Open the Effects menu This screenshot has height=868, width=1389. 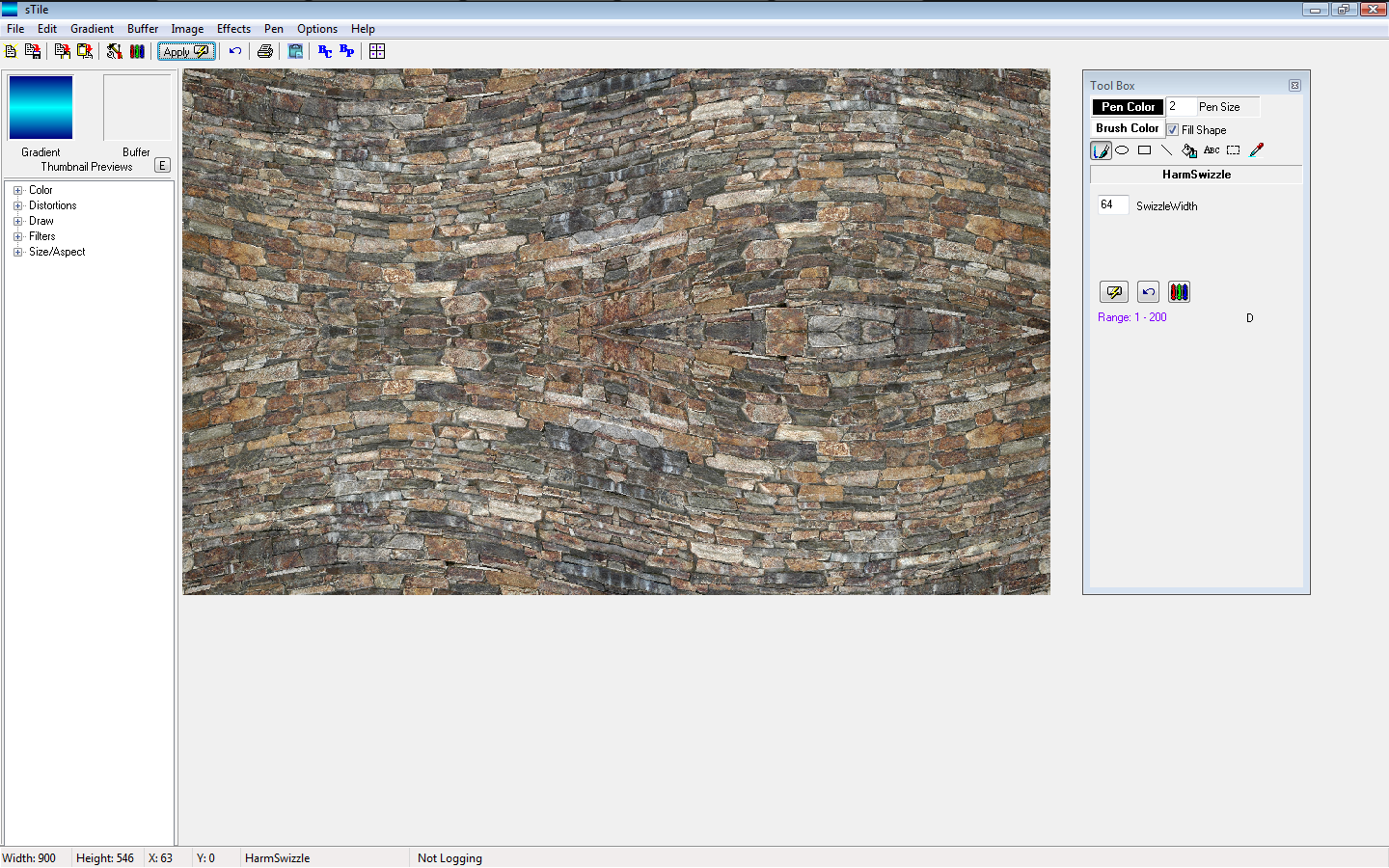tap(233, 28)
